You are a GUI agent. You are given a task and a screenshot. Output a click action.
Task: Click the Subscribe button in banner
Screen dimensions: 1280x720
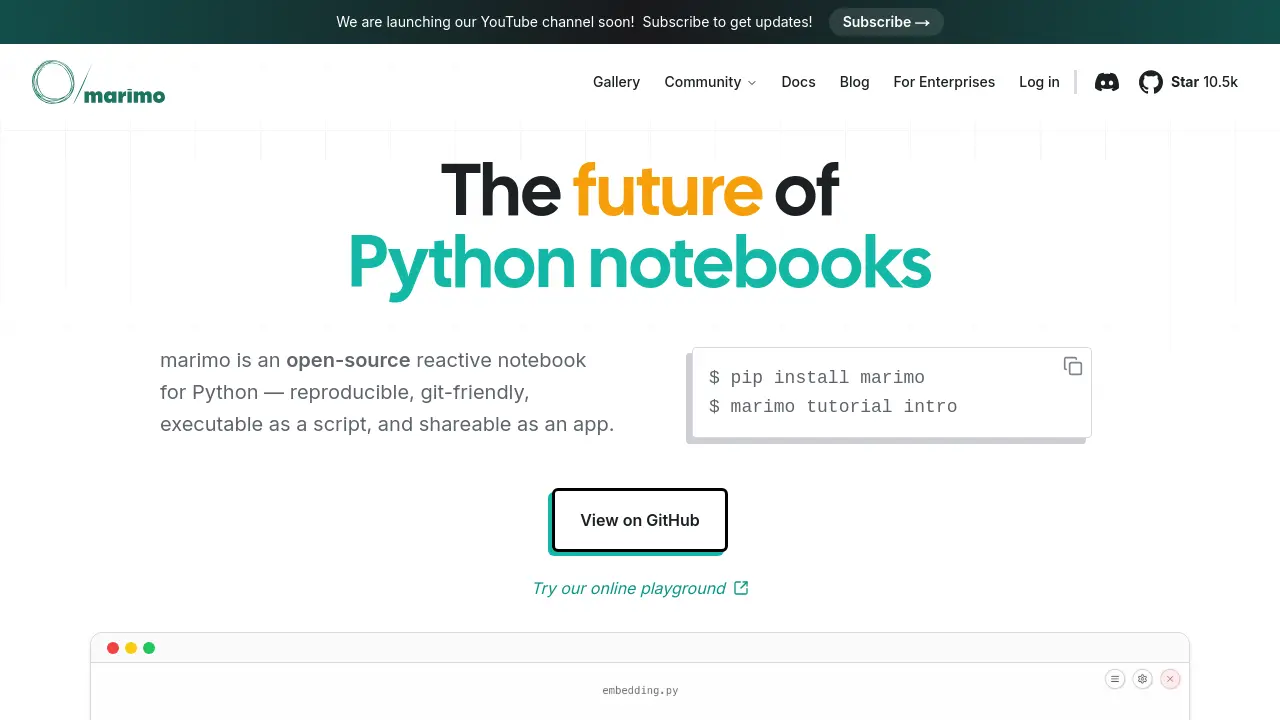pyautogui.click(x=886, y=22)
